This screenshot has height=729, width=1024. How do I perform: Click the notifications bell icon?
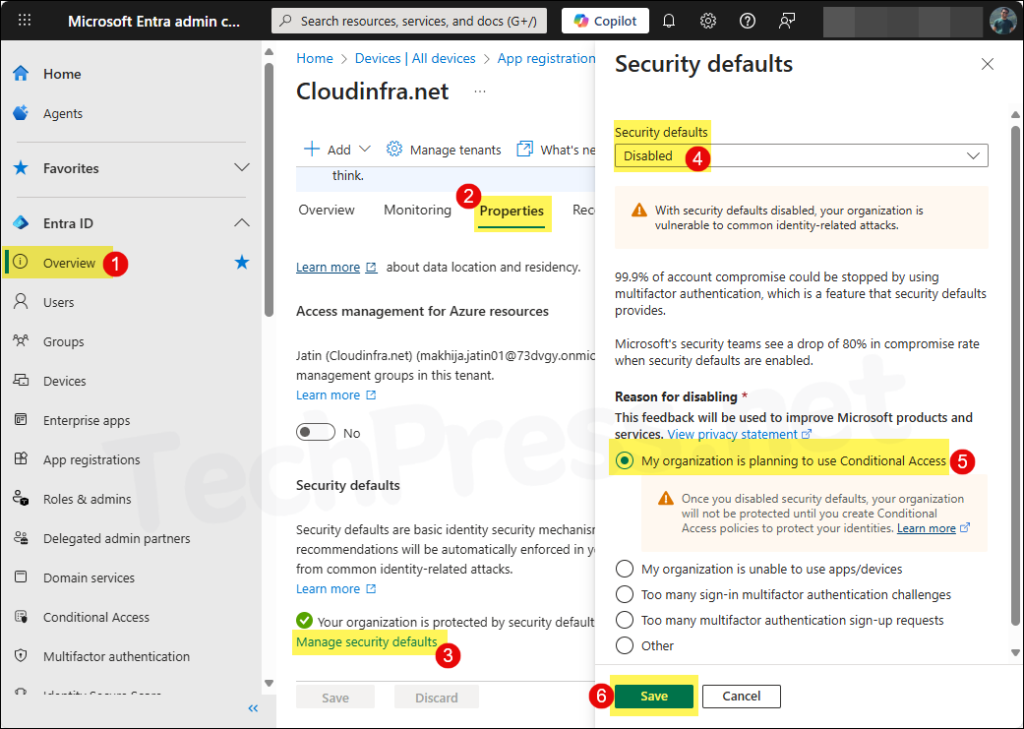(x=669, y=20)
